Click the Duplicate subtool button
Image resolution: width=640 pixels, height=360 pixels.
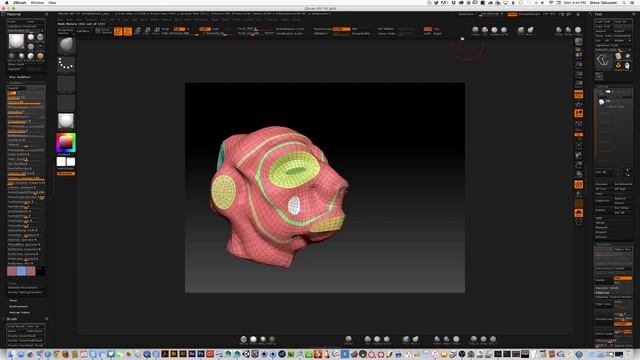click(x=603, y=201)
